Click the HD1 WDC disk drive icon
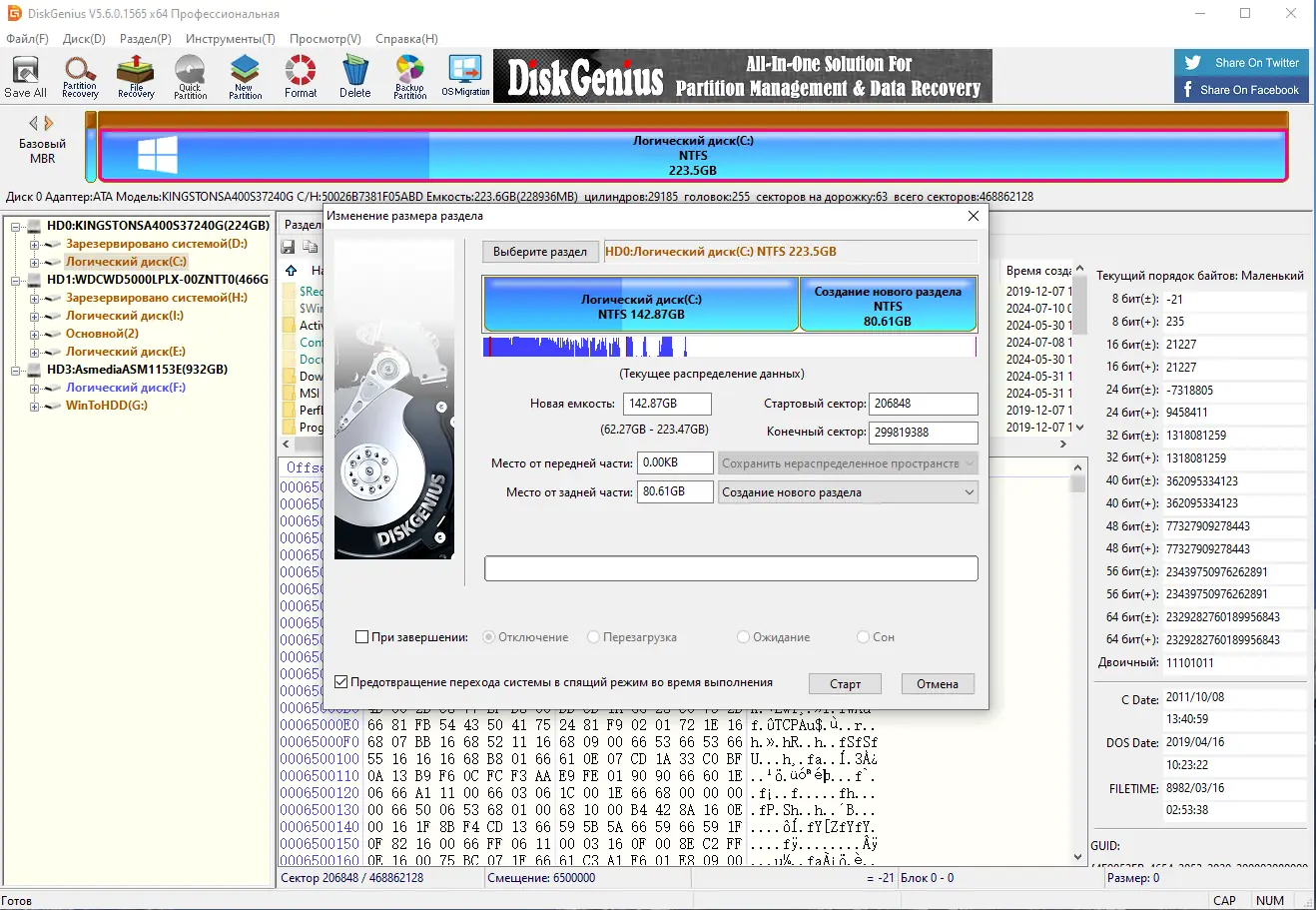The image size is (1316, 910). coord(35,280)
